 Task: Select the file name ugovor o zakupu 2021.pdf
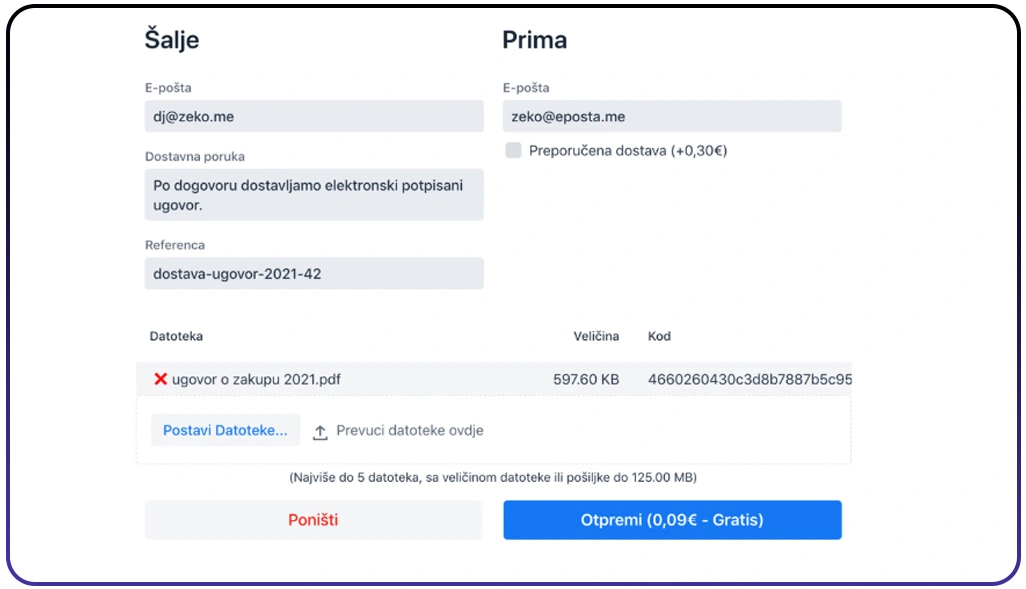point(257,380)
